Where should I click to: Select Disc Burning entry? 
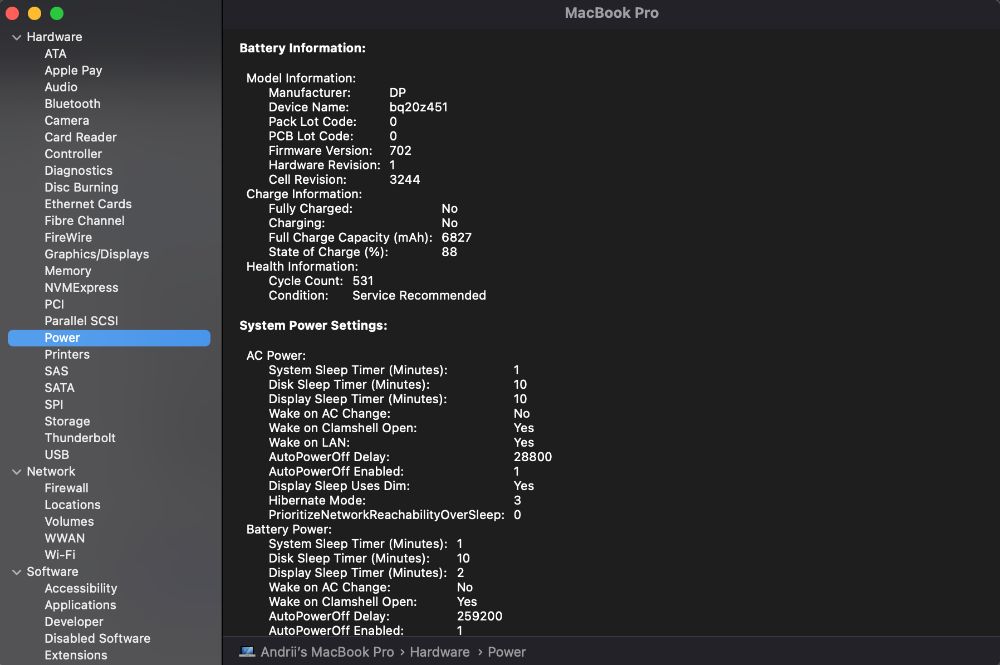click(81, 187)
